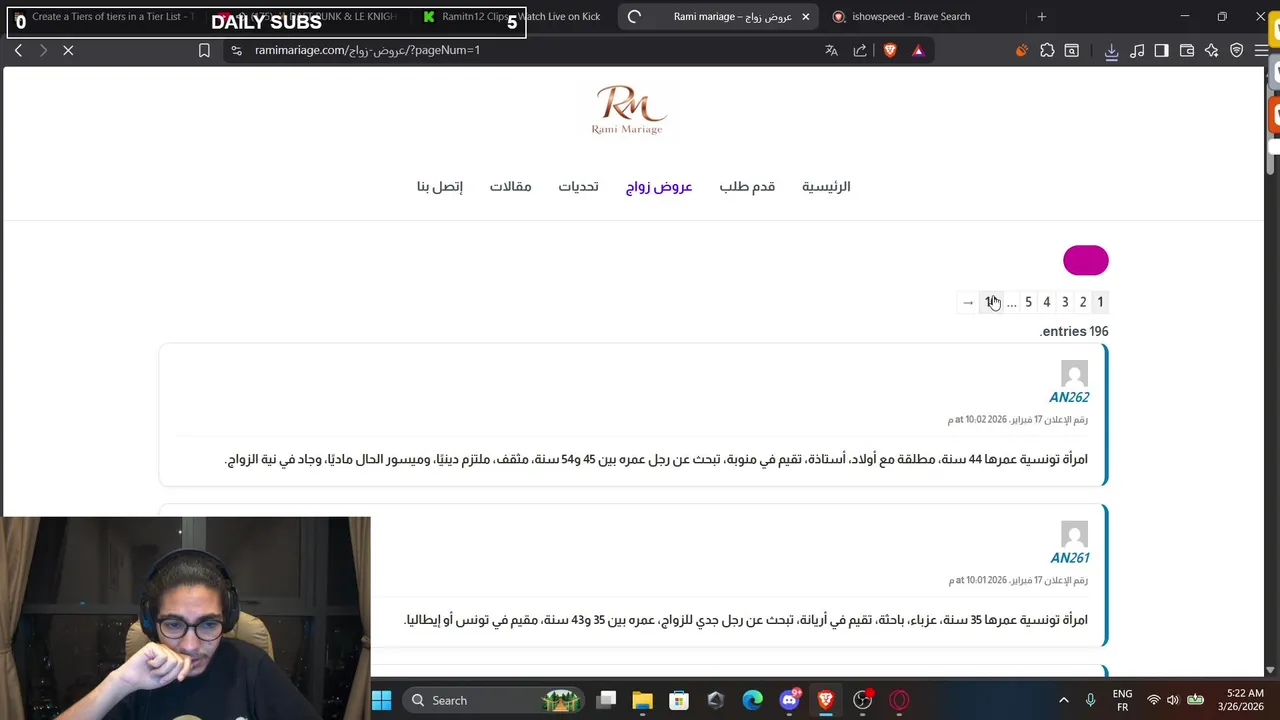The width and height of the screenshot is (1280, 720).
Task: Click the Rami Mariage logo
Action: point(628,110)
